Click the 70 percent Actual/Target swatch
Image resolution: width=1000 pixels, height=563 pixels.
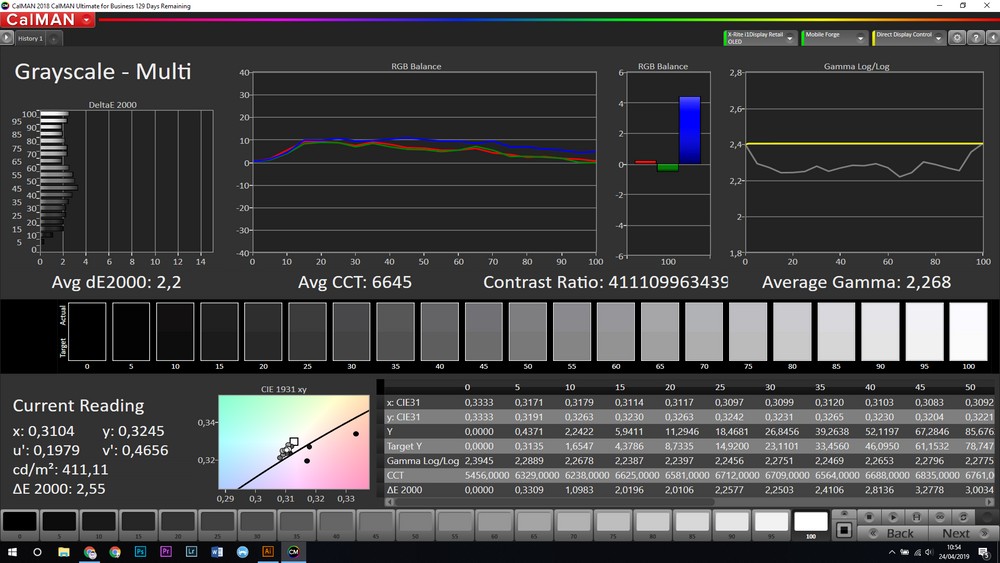coord(704,332)
